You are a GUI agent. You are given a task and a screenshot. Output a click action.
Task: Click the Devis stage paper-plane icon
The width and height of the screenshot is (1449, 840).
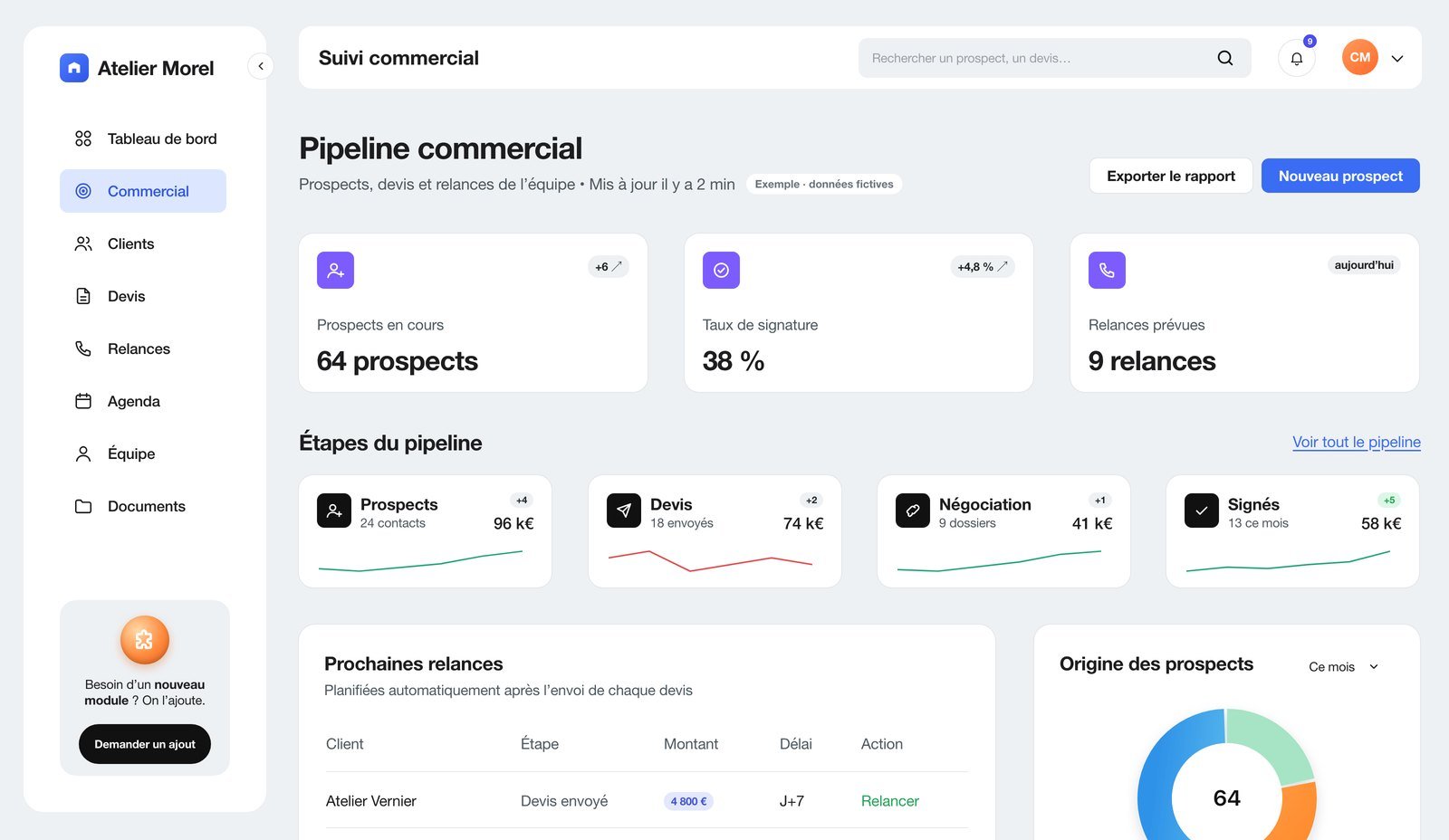click(624, 511)
